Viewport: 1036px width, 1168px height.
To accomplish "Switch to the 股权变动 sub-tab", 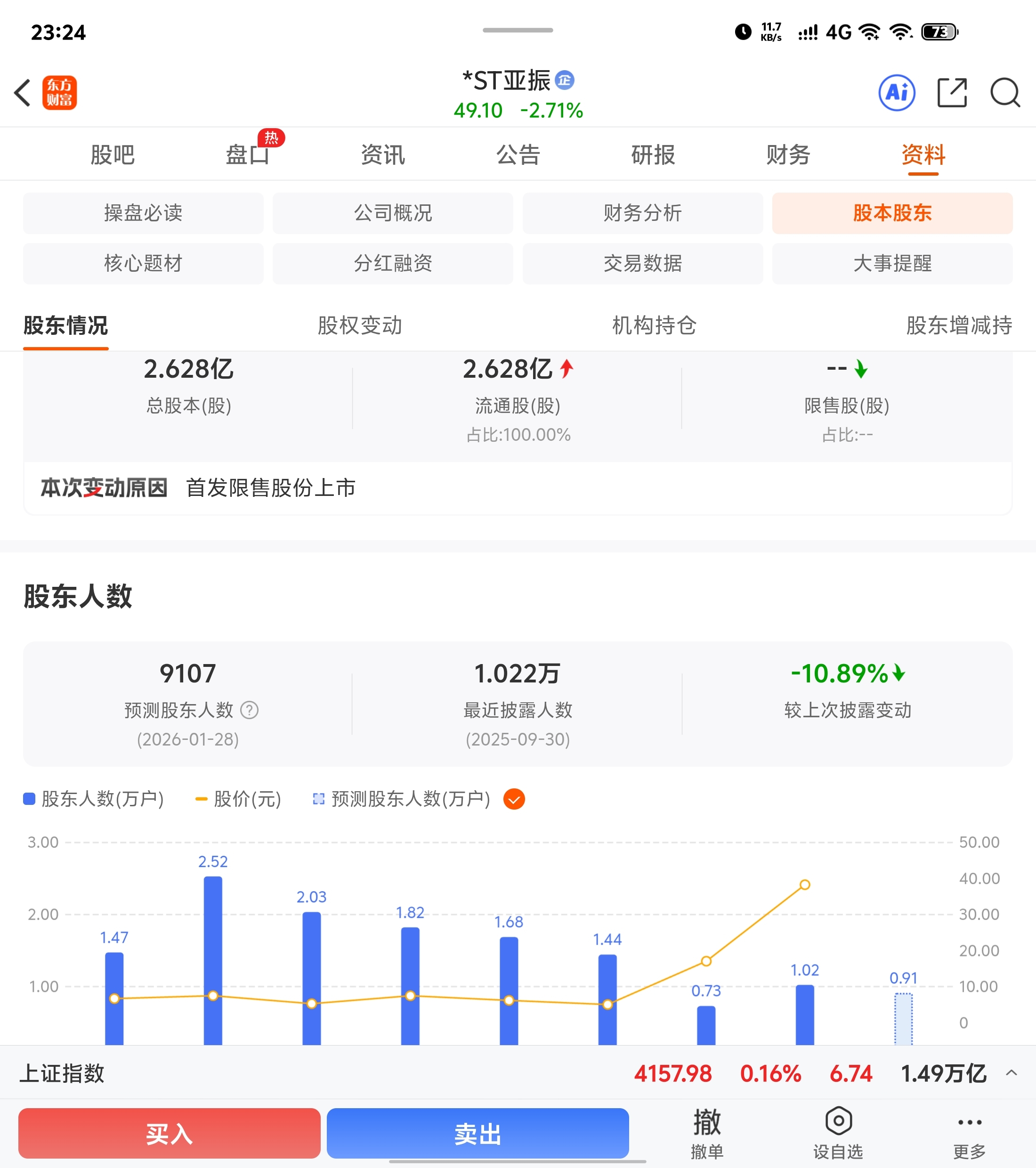I will pos(359,325).
